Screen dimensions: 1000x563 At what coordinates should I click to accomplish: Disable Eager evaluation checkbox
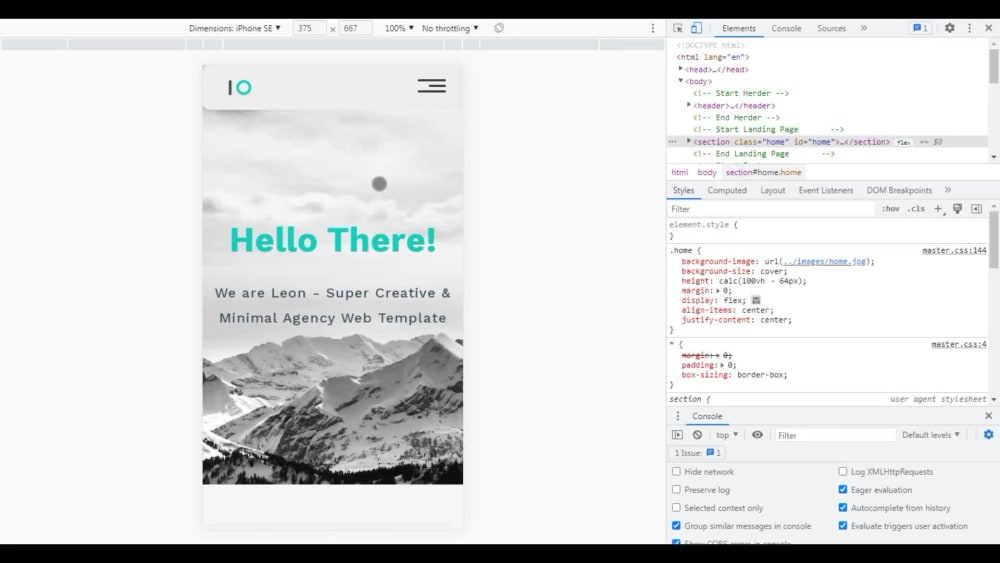point(842,490)
